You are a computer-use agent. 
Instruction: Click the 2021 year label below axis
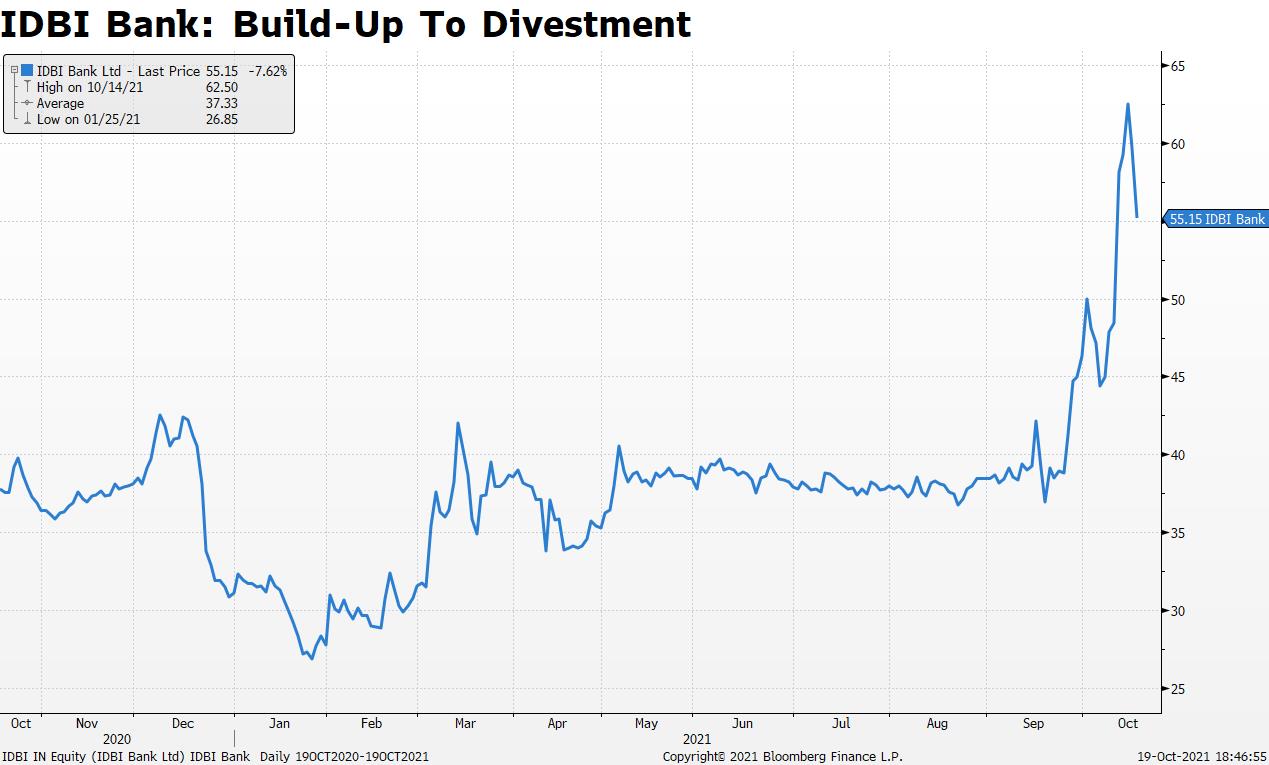click(x=698, y=738)
